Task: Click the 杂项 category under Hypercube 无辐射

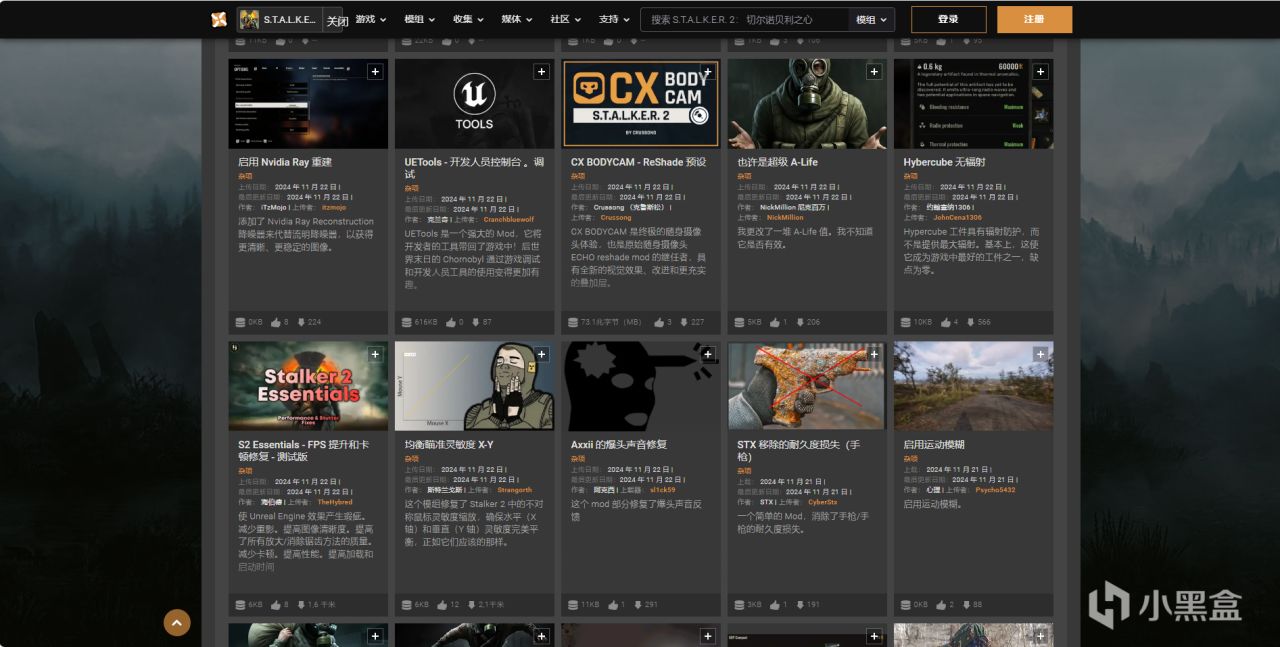Action: click(910, 176)
